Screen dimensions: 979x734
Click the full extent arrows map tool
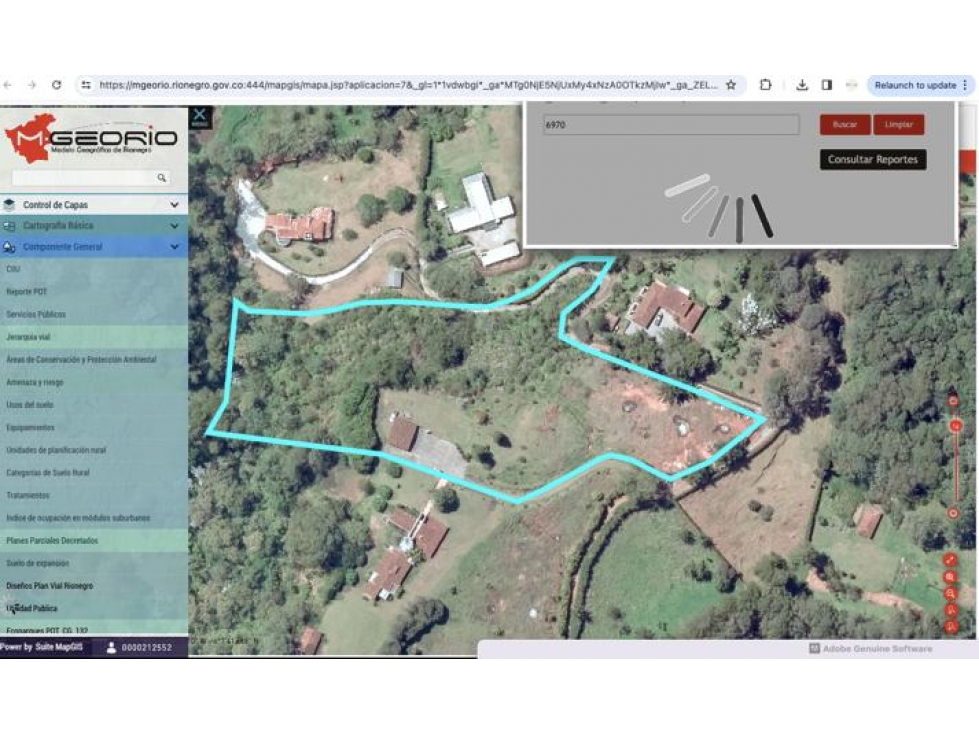click(x=950, y=560)
